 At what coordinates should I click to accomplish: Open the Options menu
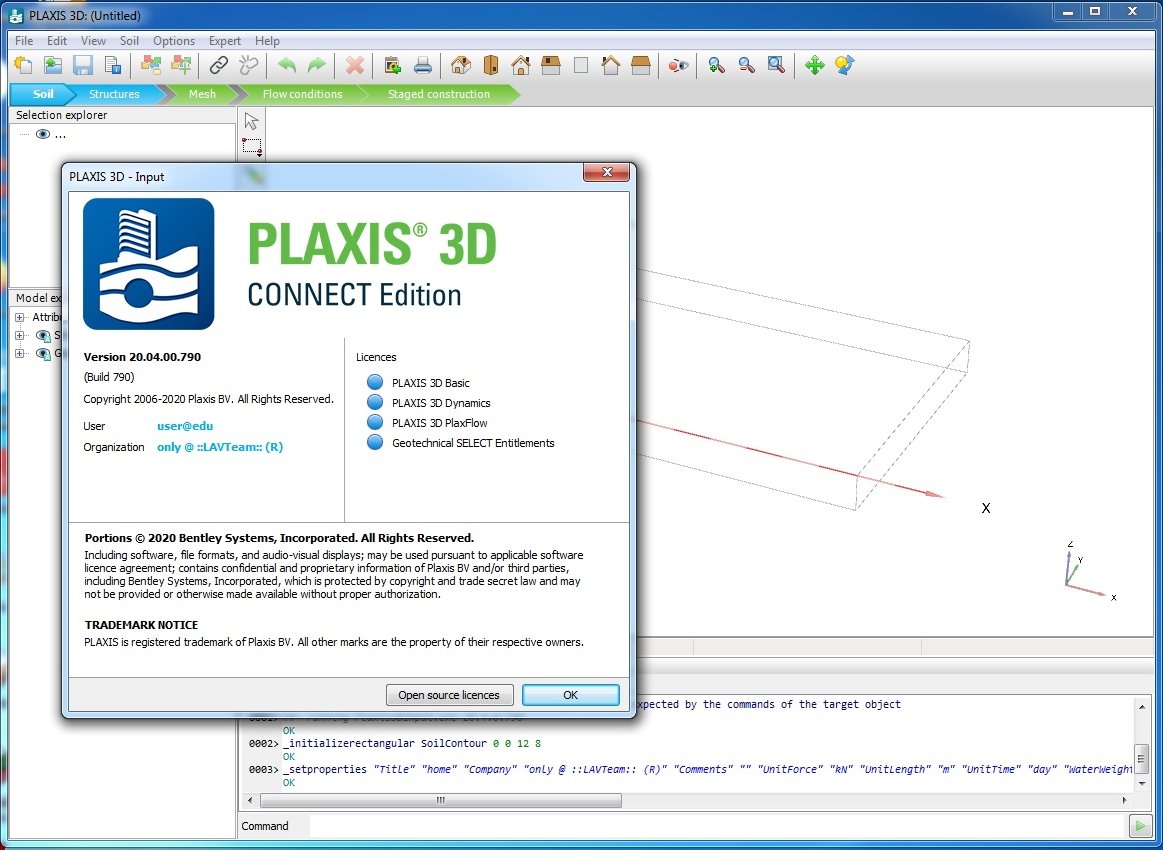[174, 41]
